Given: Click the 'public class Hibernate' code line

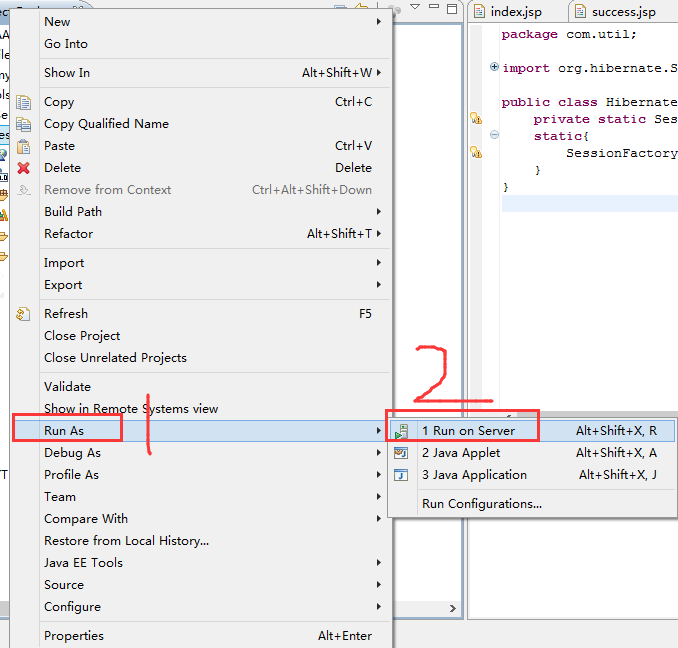Looking at the screenshot, I should [x=589, y=102].
